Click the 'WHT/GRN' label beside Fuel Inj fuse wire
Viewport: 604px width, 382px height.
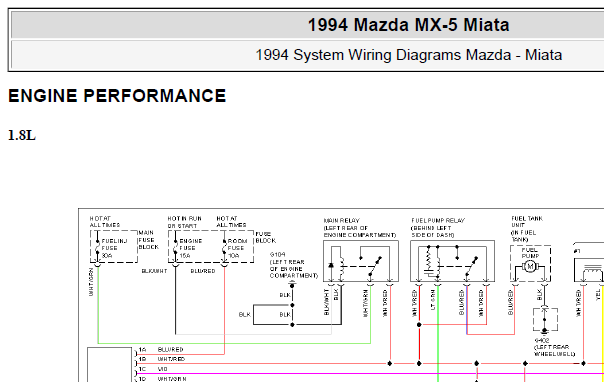point(91,282)
